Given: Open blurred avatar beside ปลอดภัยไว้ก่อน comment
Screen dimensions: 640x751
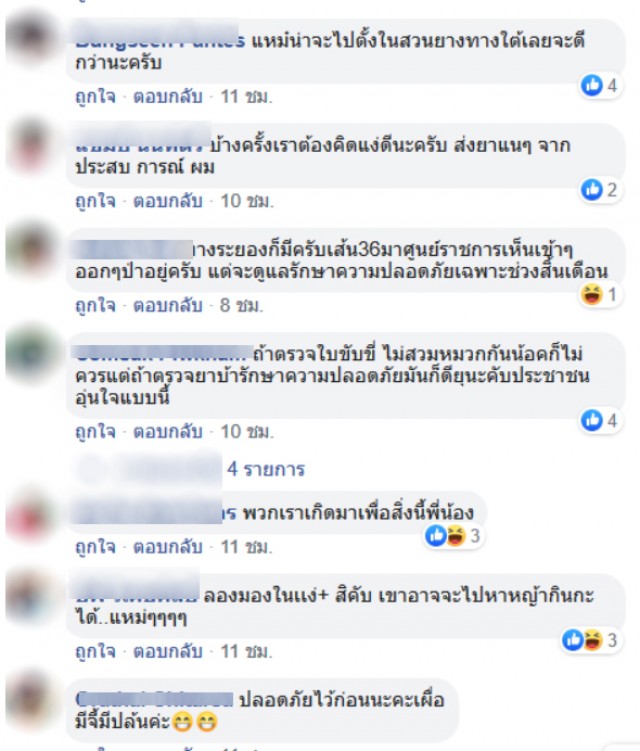Looking at the screenshot, I should point(31,700).
